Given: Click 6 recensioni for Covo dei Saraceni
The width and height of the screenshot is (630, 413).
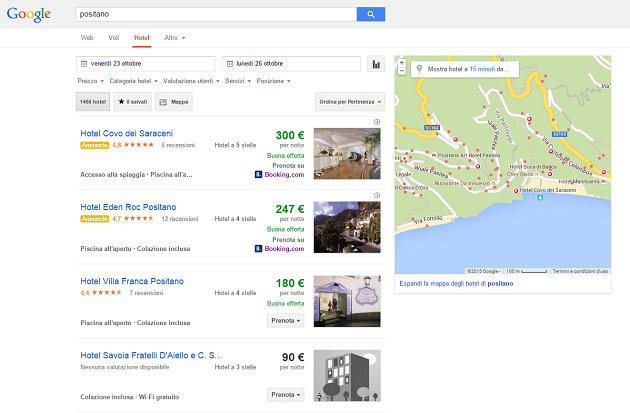Looking at the screenshot, I should (x=178, y=145).
